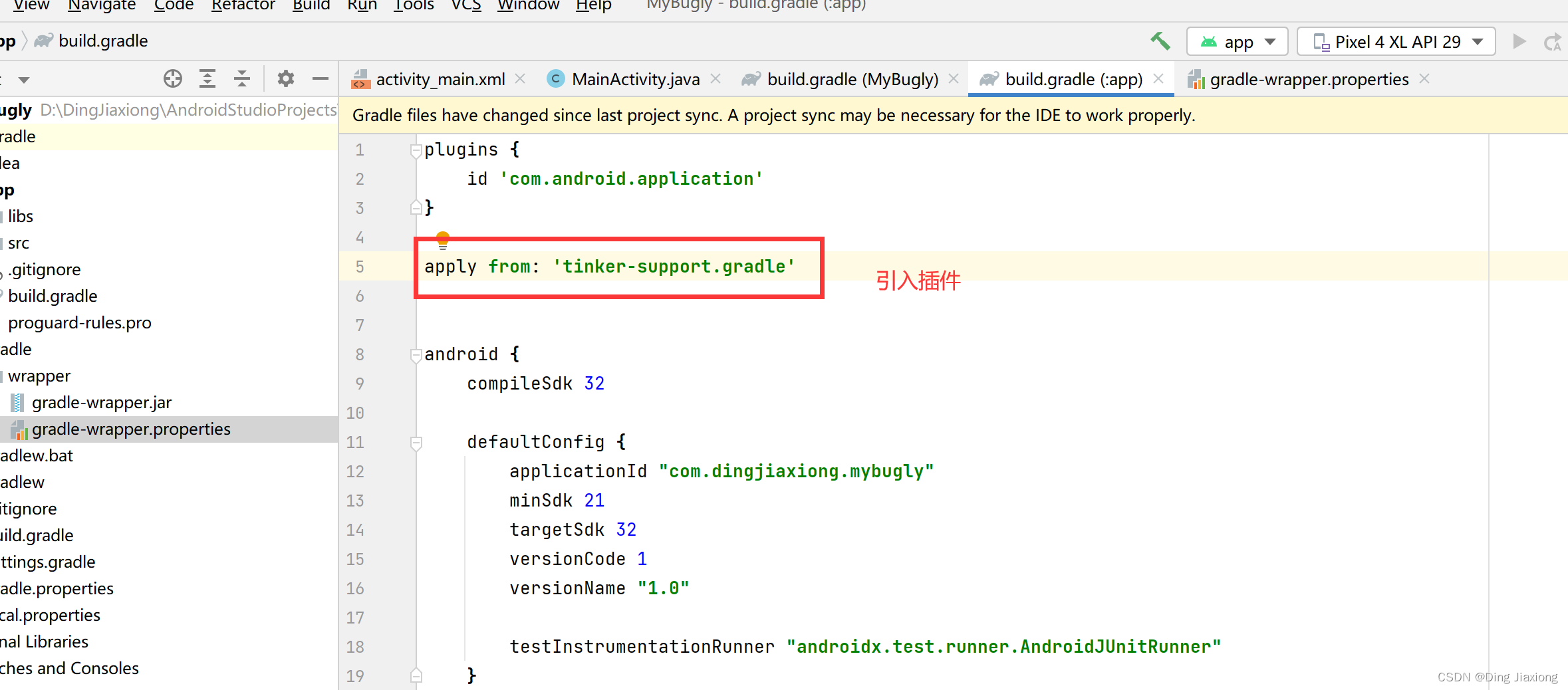Click the compileSdk 32 value

(x=594, y=384)
